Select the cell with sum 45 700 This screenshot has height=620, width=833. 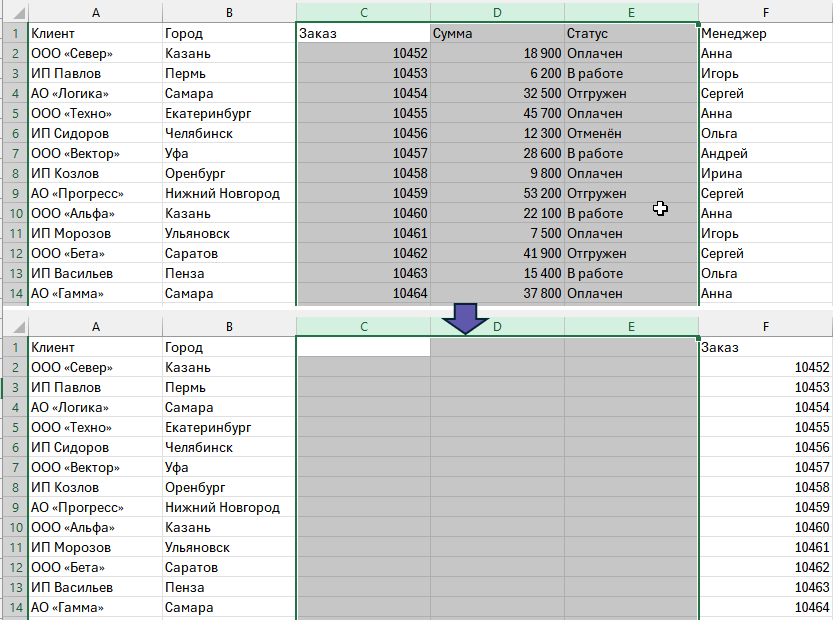(x=497, y=113)
